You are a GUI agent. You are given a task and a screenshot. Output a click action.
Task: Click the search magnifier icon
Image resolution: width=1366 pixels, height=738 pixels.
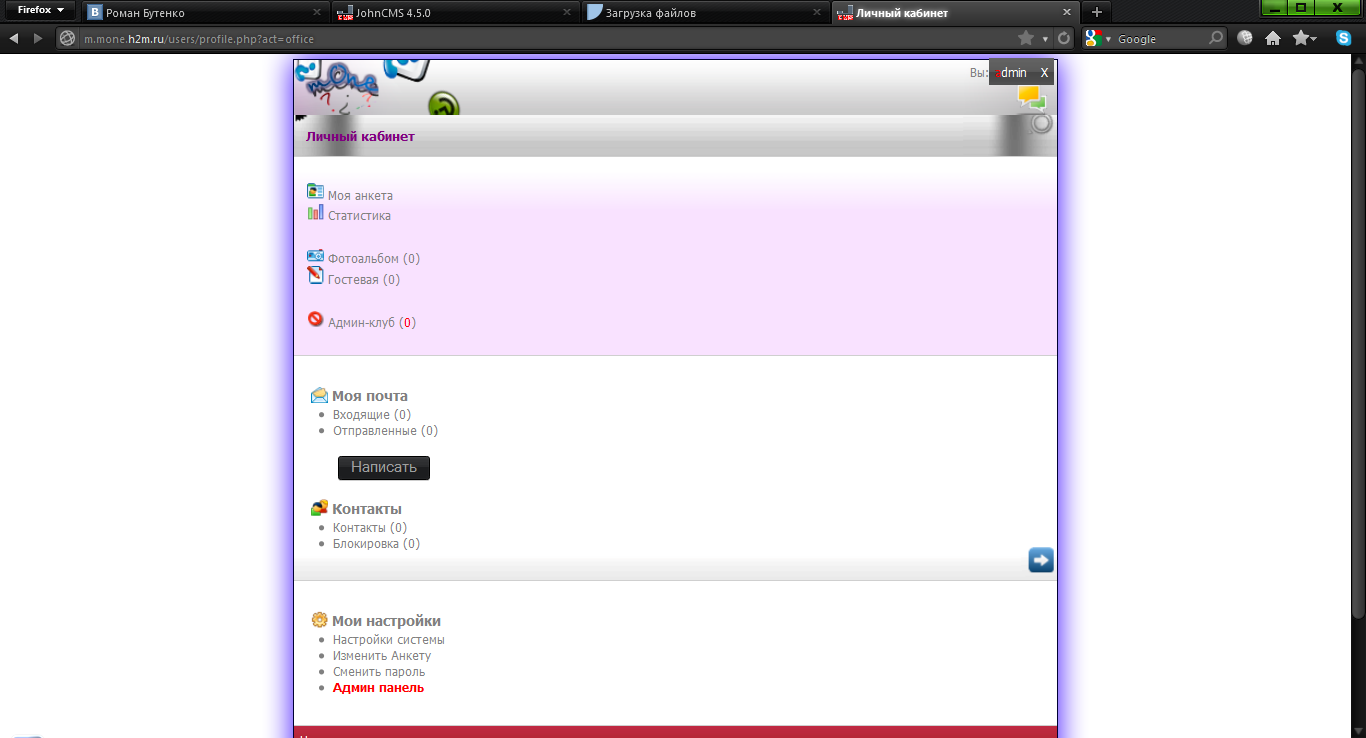tap(1216, 38)
